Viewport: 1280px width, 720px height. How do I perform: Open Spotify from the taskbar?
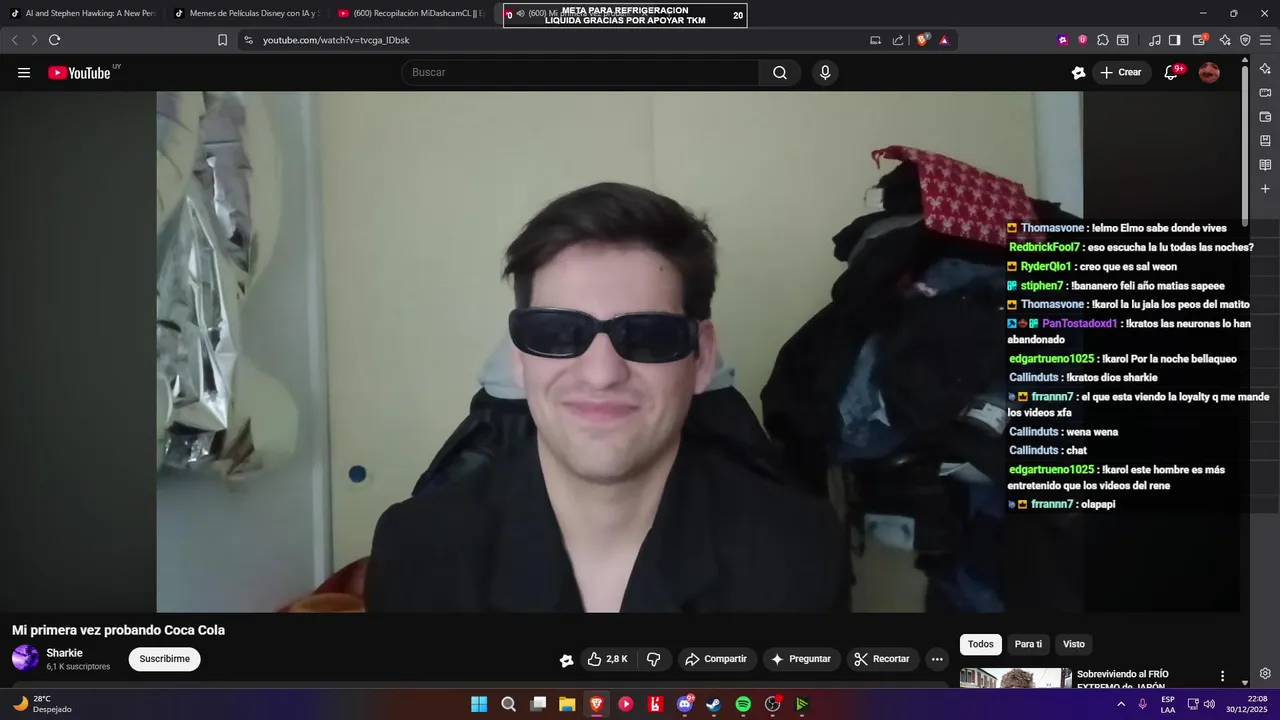click(743, 704)
